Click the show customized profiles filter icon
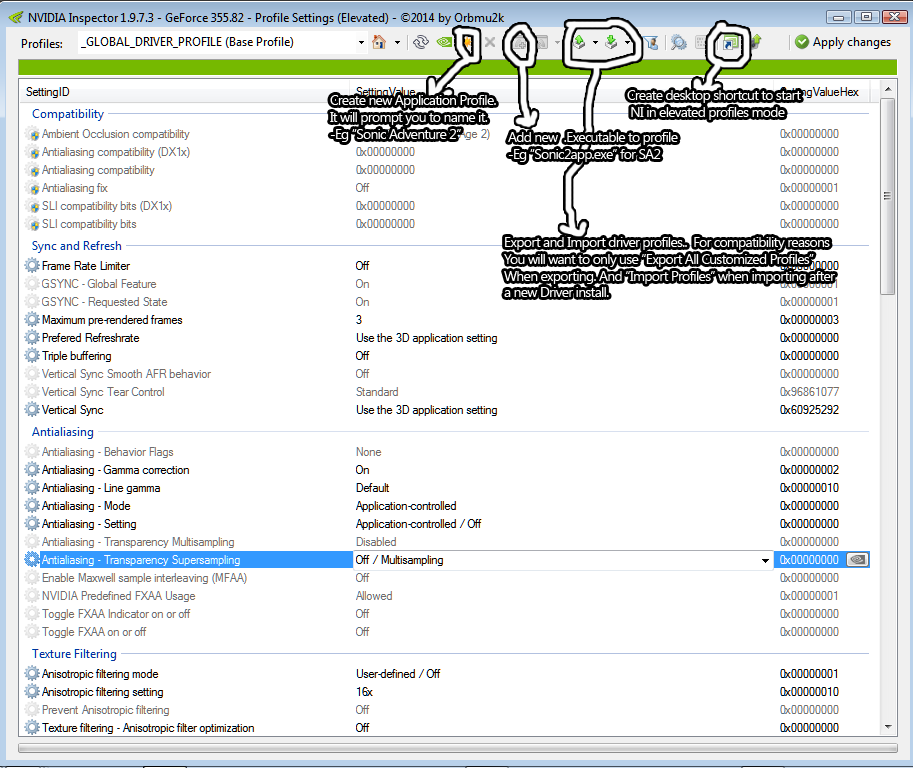Viewport: 913px width, 768px height. pos(652,43)
